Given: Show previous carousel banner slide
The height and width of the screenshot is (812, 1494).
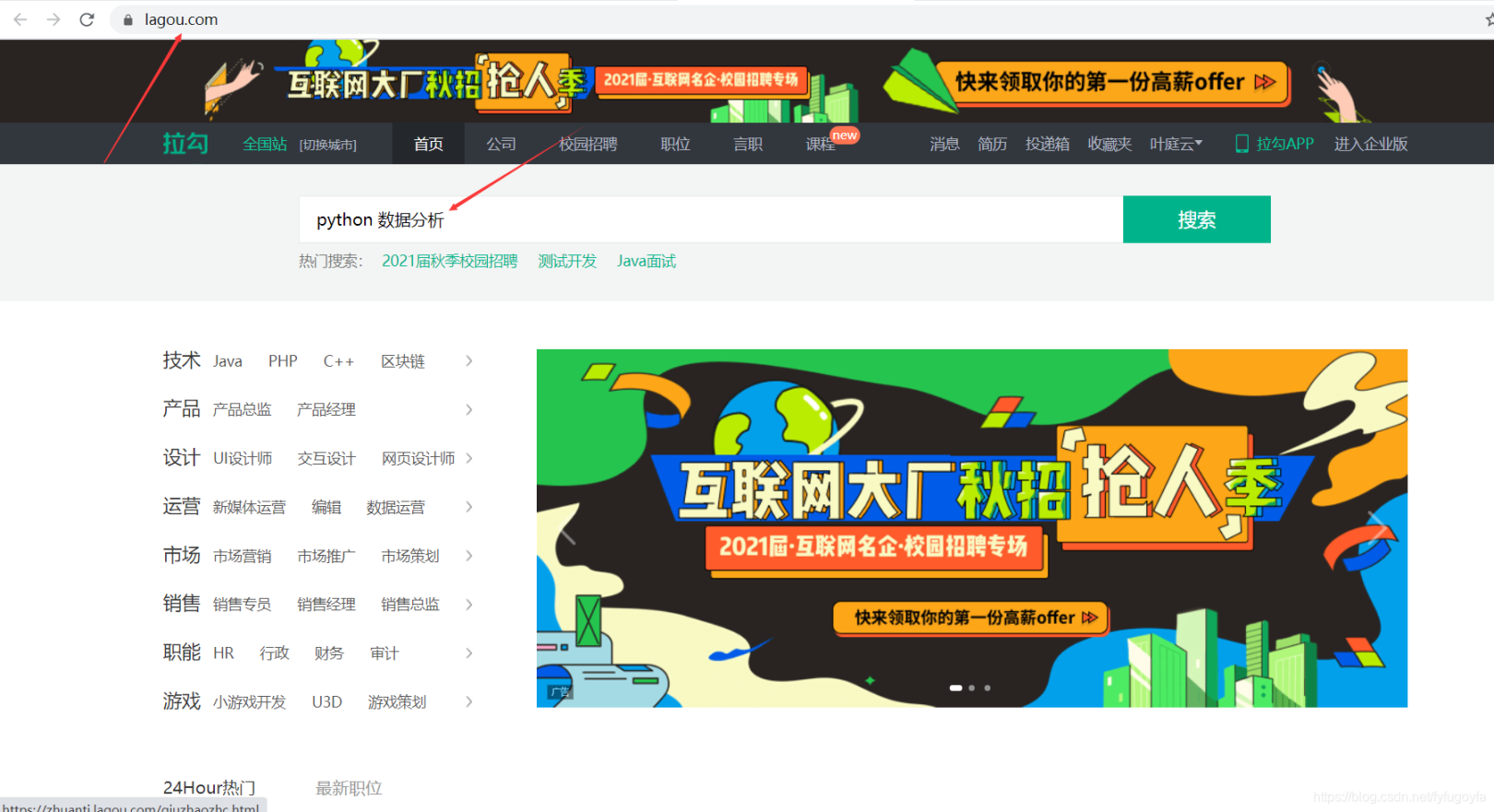Looking at the screenshot, I should (x=567, y=528).
